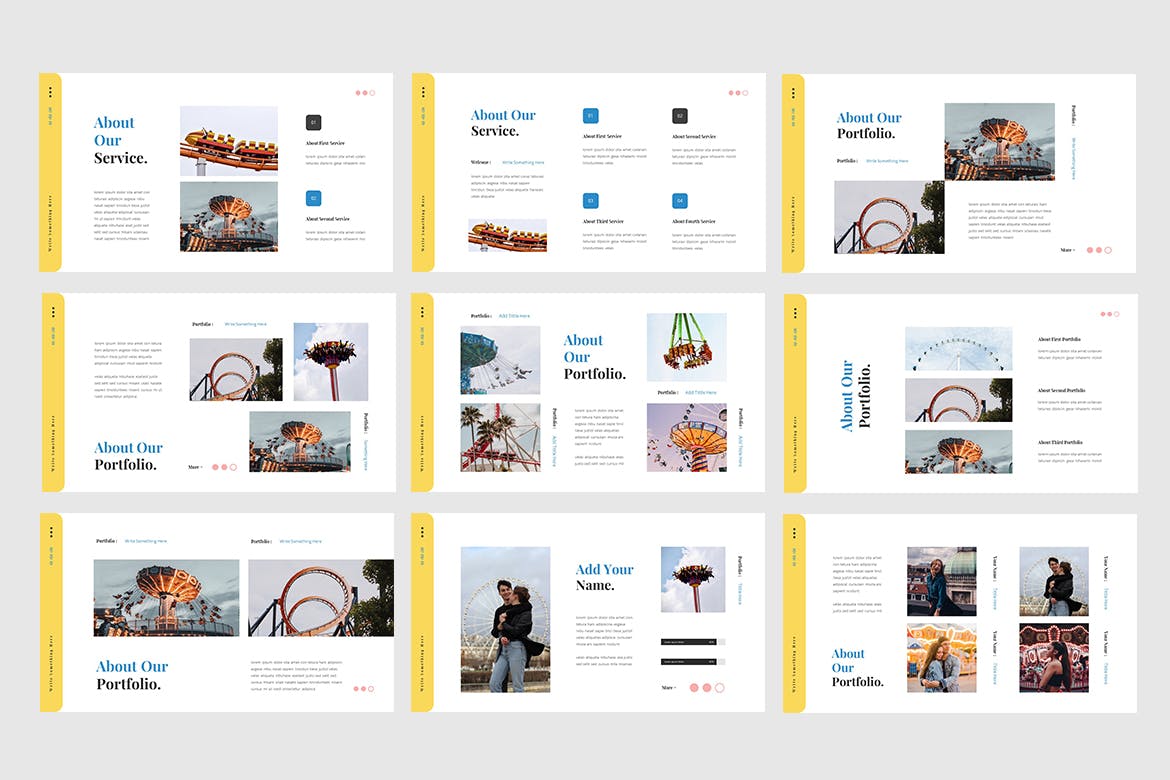Image resolution: width=1170 pixels, height=780 pixels.
Task: Click the Add Title Here link at the top of the four-photo carnival slide
Action: (x=514, y=316)
